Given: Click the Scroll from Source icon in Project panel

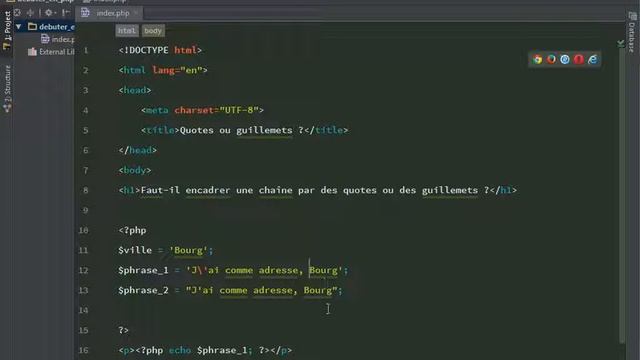Looking at the screenshot, I should 17,13.
